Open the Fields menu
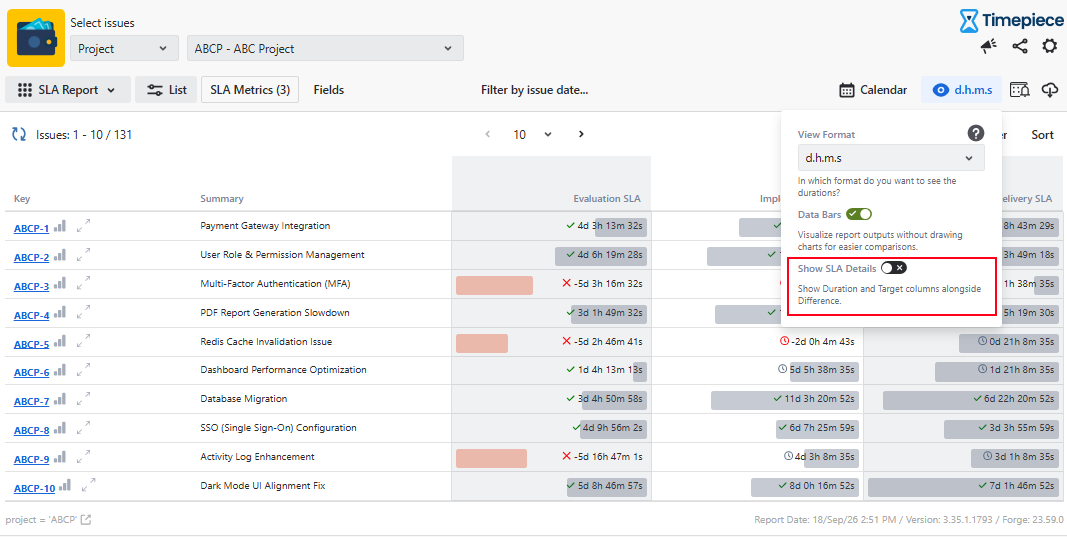This screenshot has width=1067, height=537. [x=329, y=90]
